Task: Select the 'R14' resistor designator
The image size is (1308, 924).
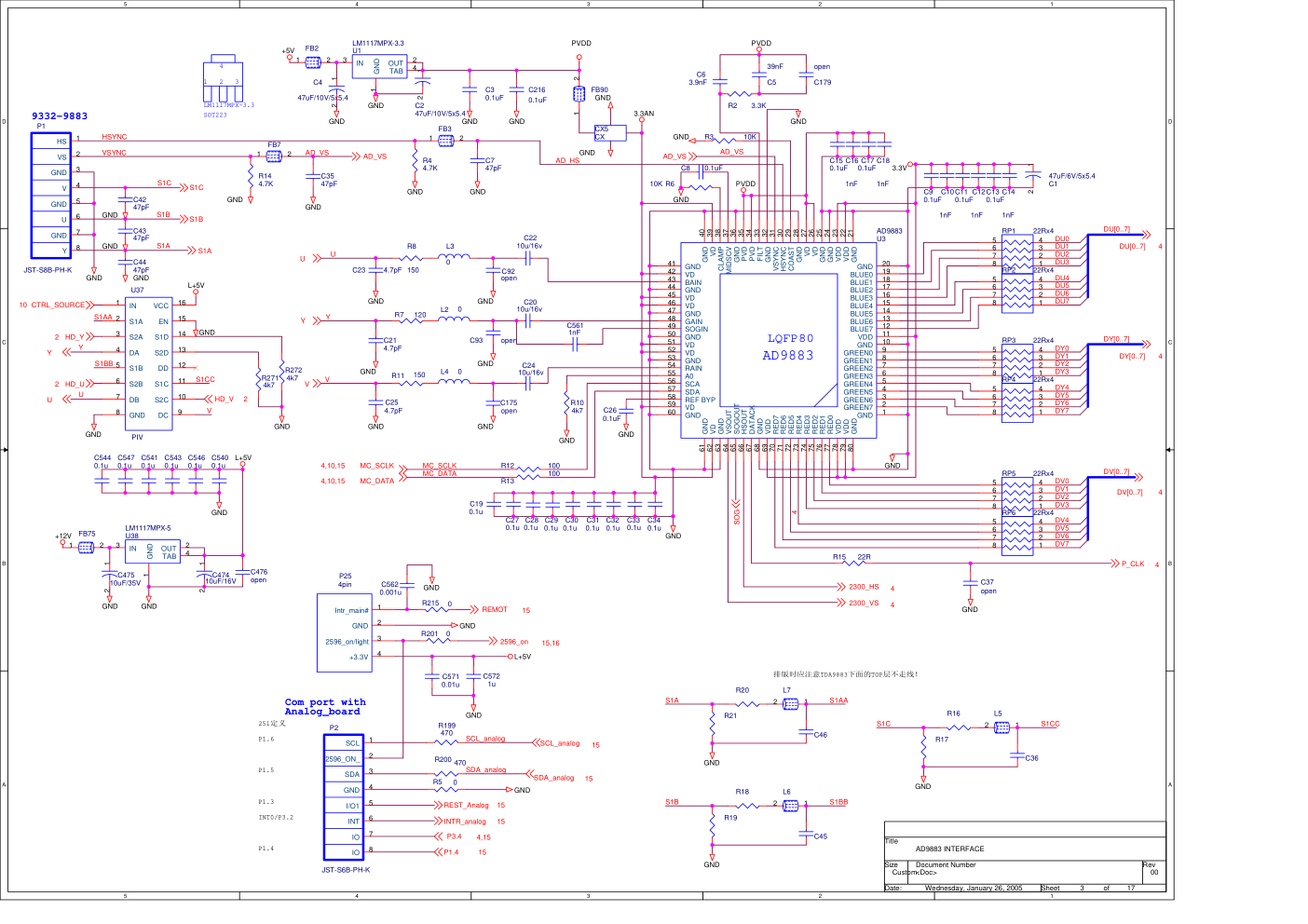Action: 266,175
